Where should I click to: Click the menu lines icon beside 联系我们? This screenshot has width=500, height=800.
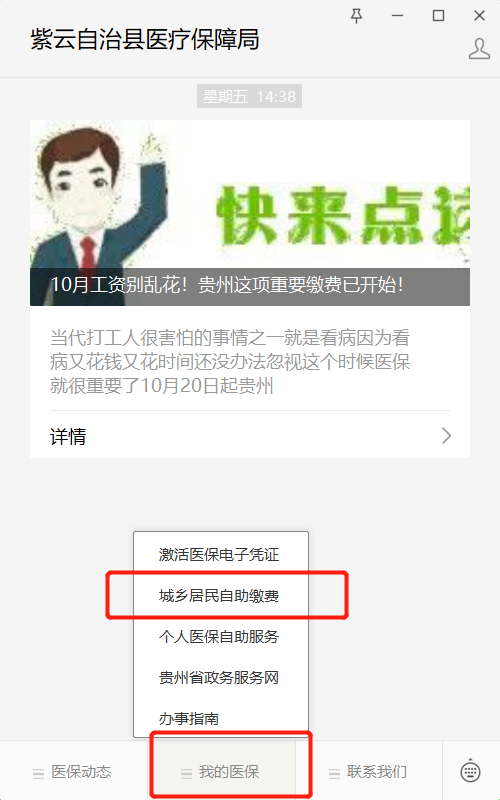334,773
